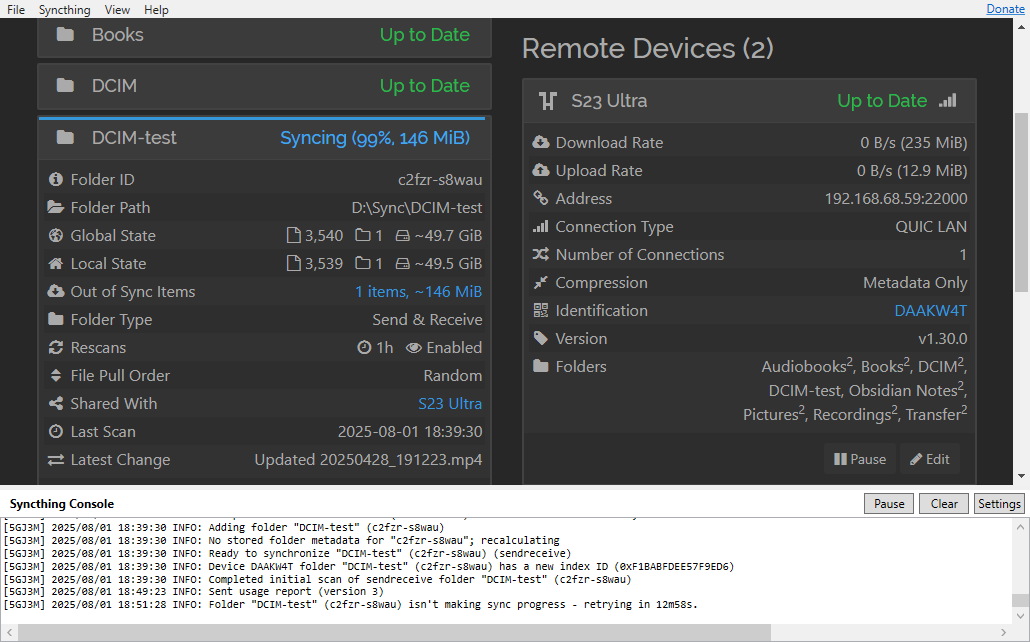The width and height of the screenshot is (1030, 642).
Task: Click the Address link icon
Action: point(541,198)
